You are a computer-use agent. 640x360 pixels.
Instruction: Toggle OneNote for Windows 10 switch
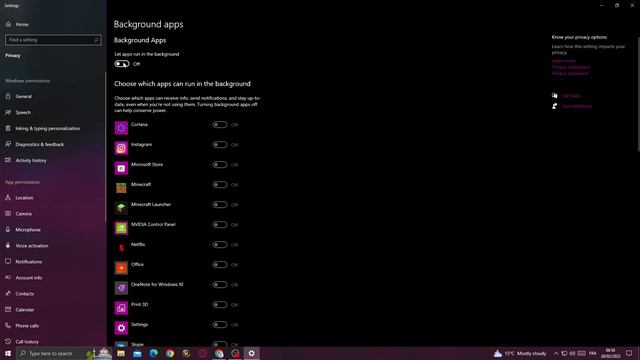(x=220, y=284)
